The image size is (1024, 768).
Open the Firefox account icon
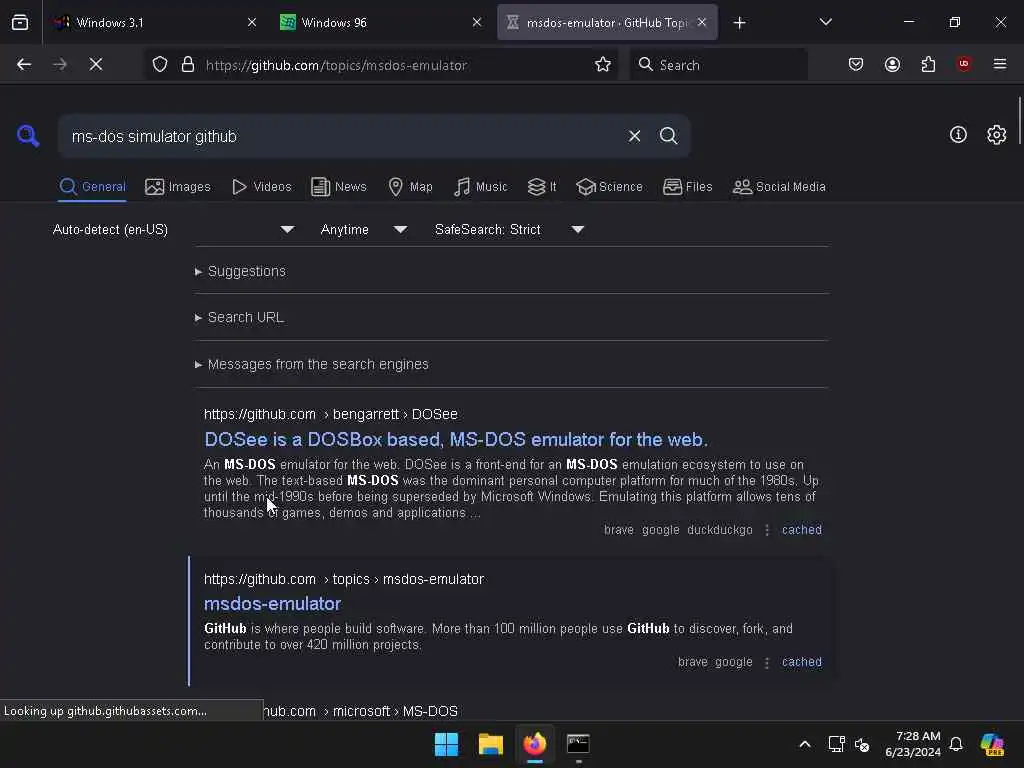pos(892,64)
